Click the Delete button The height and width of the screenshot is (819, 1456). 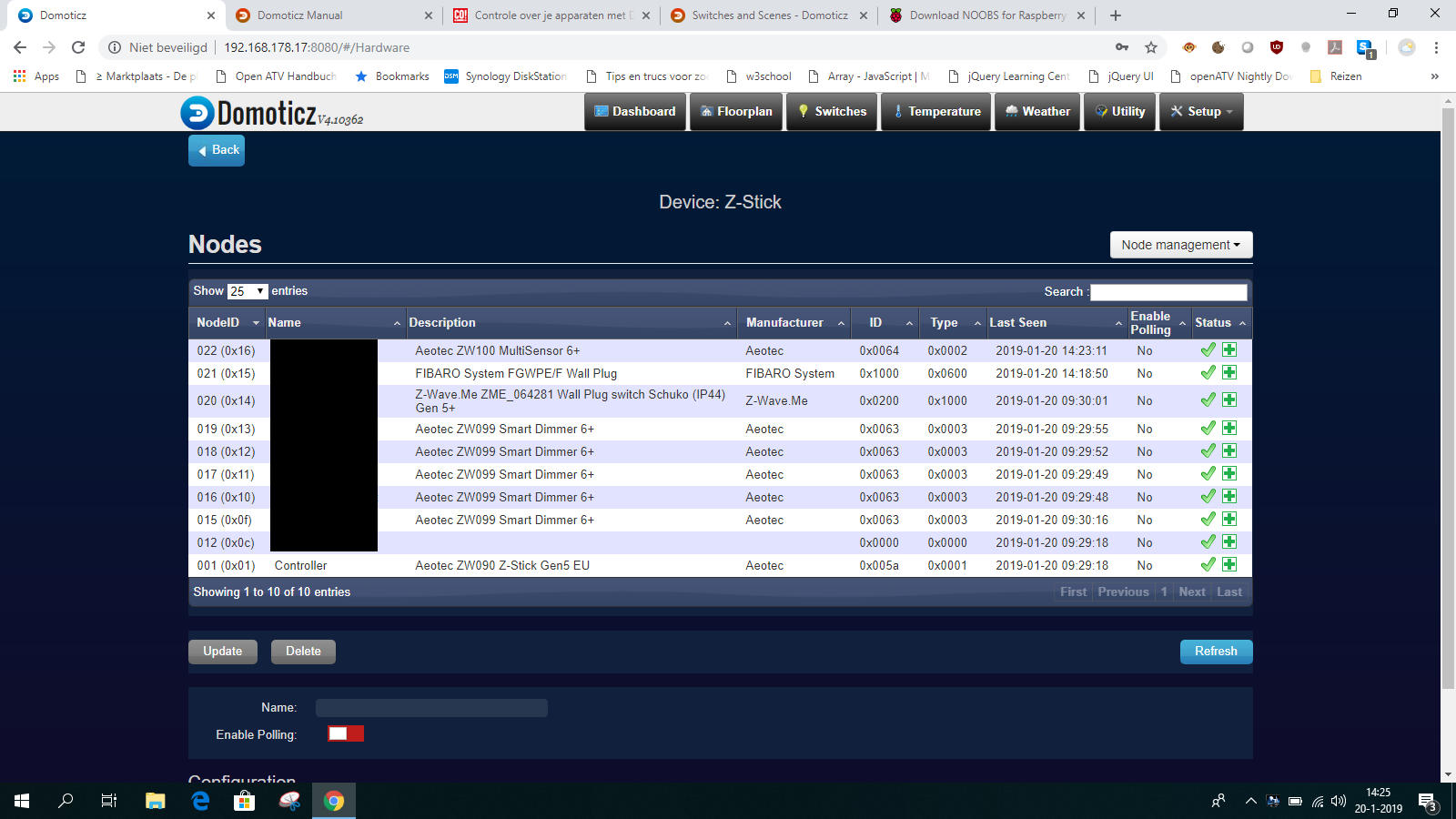pos(303,652)
